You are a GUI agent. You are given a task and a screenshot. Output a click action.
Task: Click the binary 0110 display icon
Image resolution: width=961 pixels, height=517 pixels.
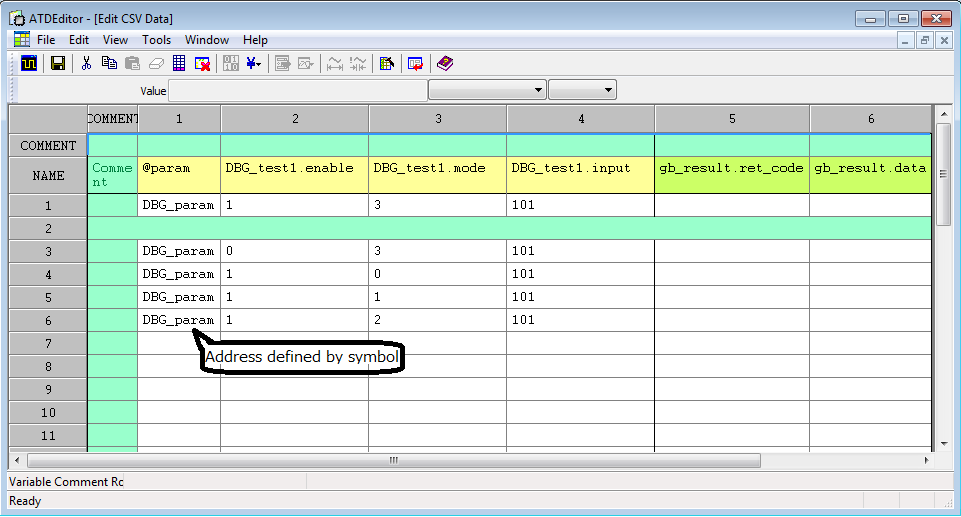[x=230, y=63]
